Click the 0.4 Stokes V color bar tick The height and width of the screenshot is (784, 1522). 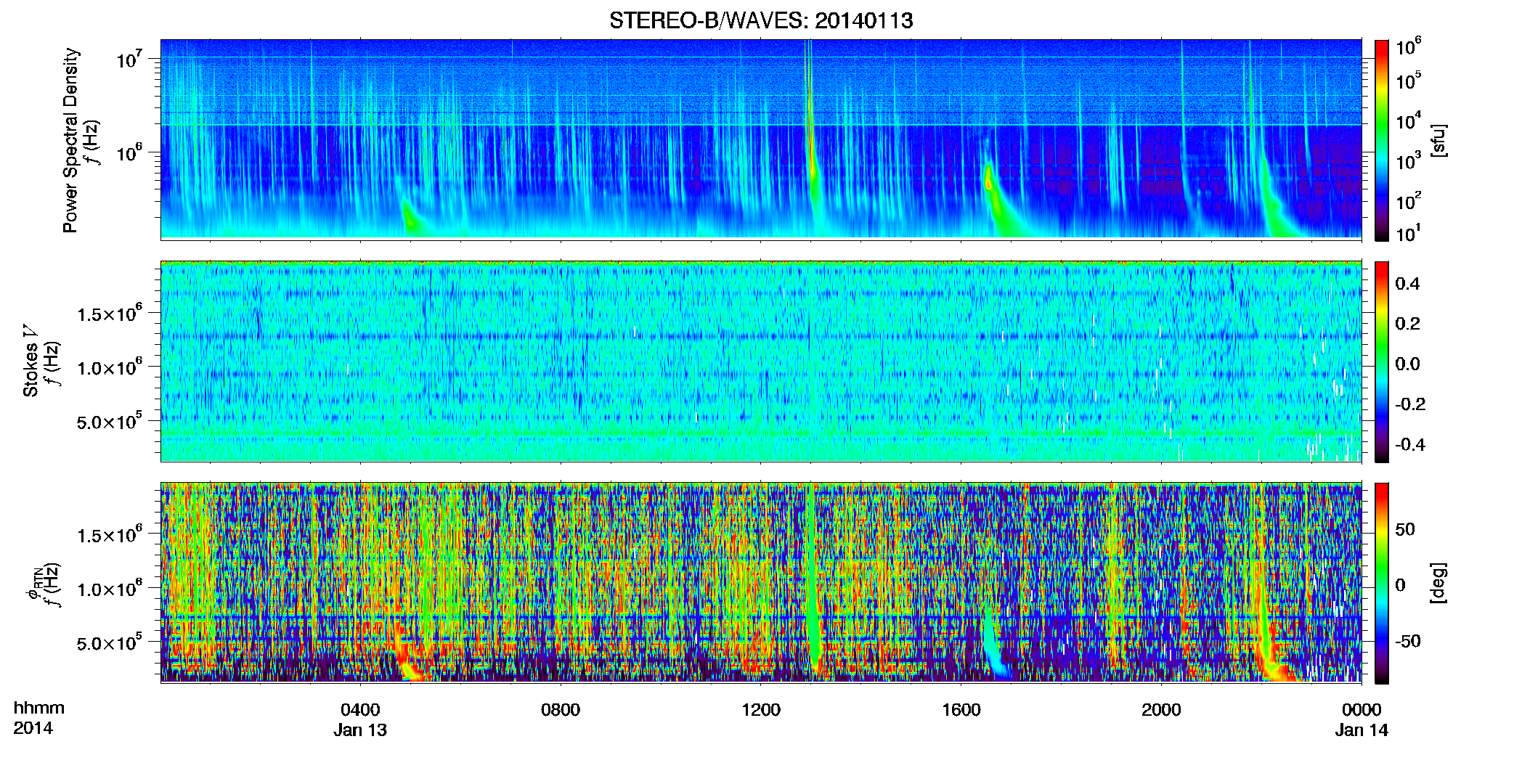[x=1407, y=284]
